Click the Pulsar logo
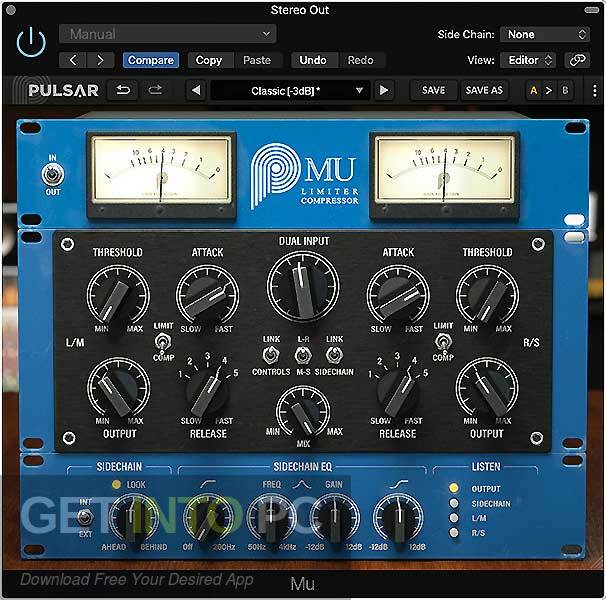 [x=63, y=90]
